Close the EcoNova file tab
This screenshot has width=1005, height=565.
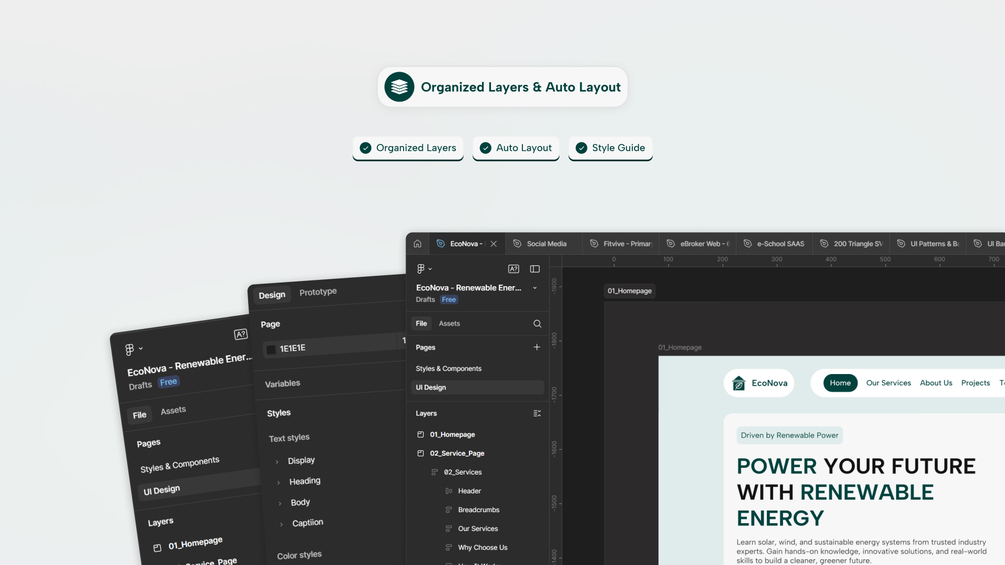coord(494,243)
